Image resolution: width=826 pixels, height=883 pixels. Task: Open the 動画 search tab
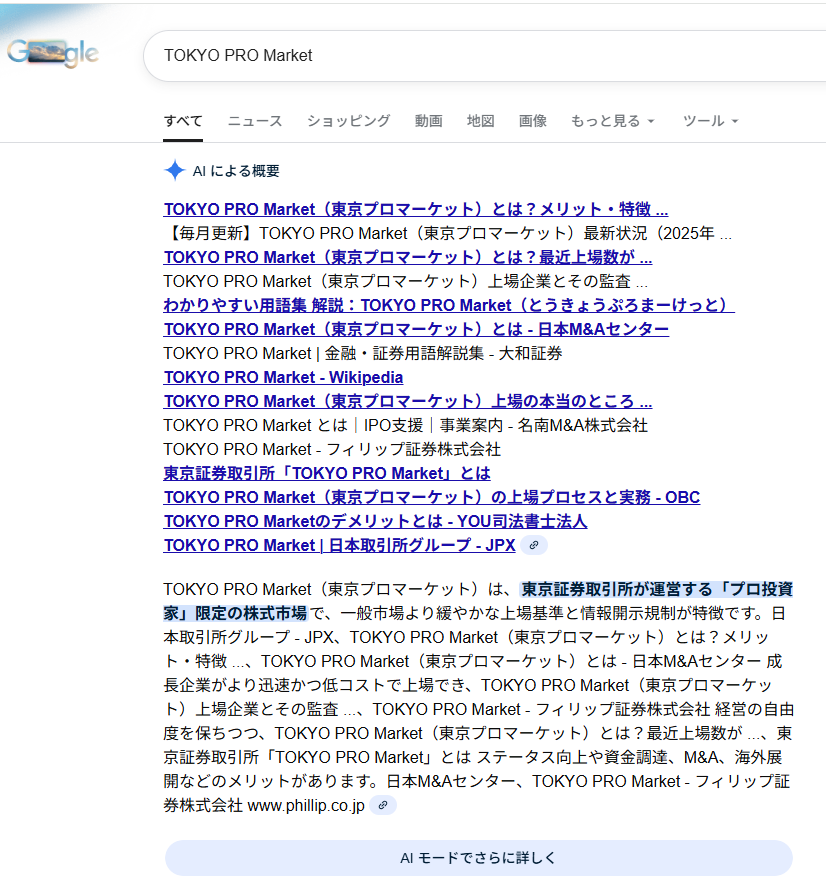tap(428, 121)
